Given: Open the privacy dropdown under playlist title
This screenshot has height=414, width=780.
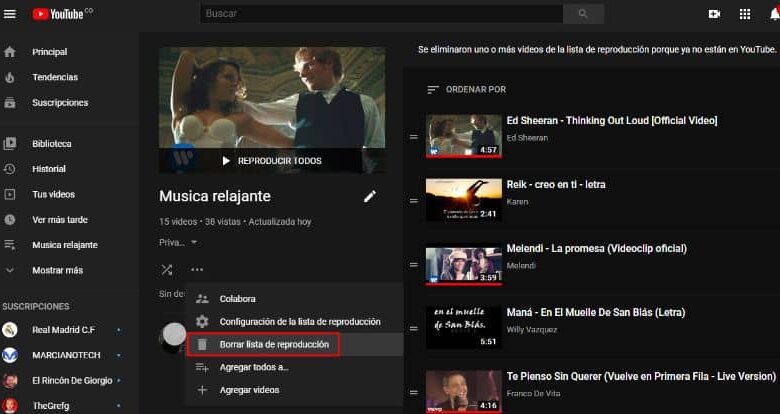Looking at the screenshot, I should [178, 242].
